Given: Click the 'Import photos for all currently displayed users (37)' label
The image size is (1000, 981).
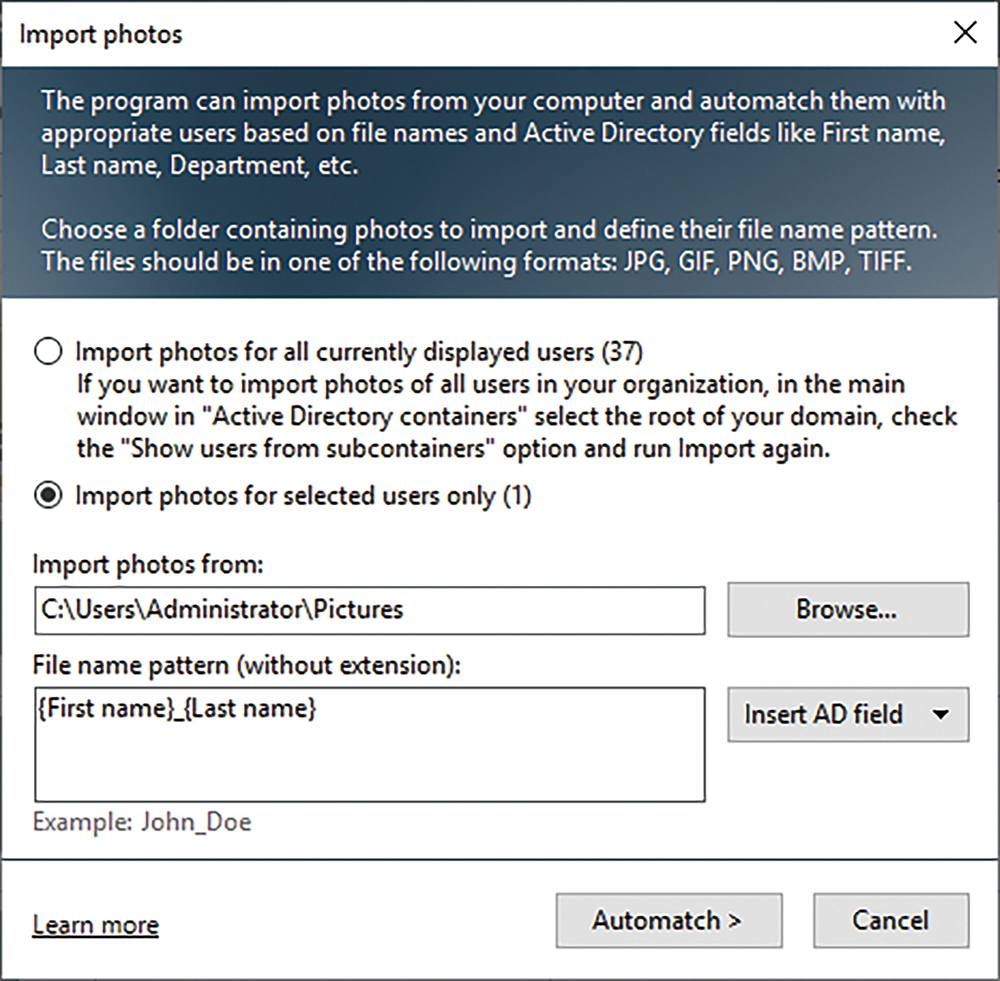Looking at the screenshot, I should click(359, 352).
